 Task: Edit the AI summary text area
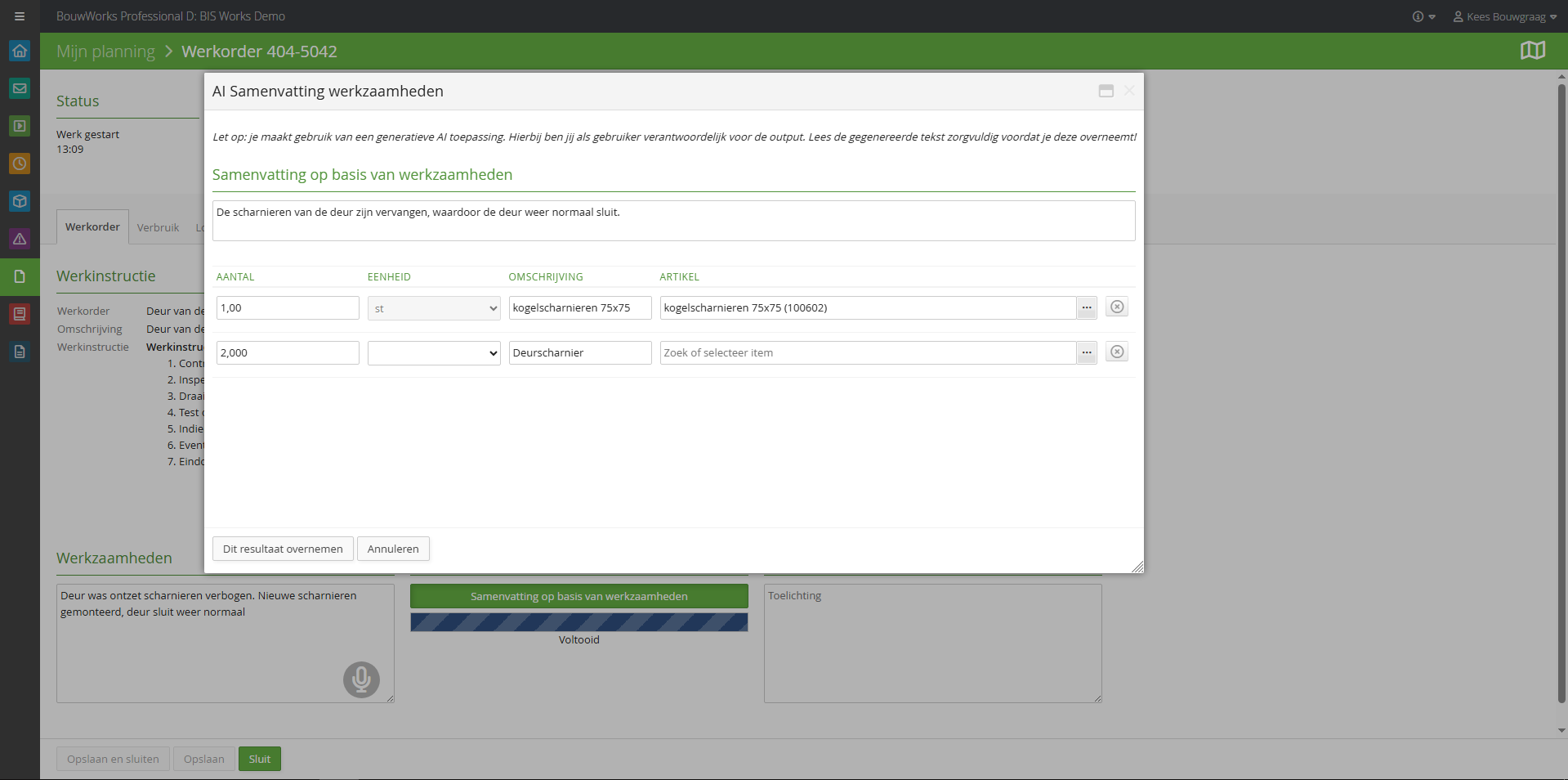674,221
